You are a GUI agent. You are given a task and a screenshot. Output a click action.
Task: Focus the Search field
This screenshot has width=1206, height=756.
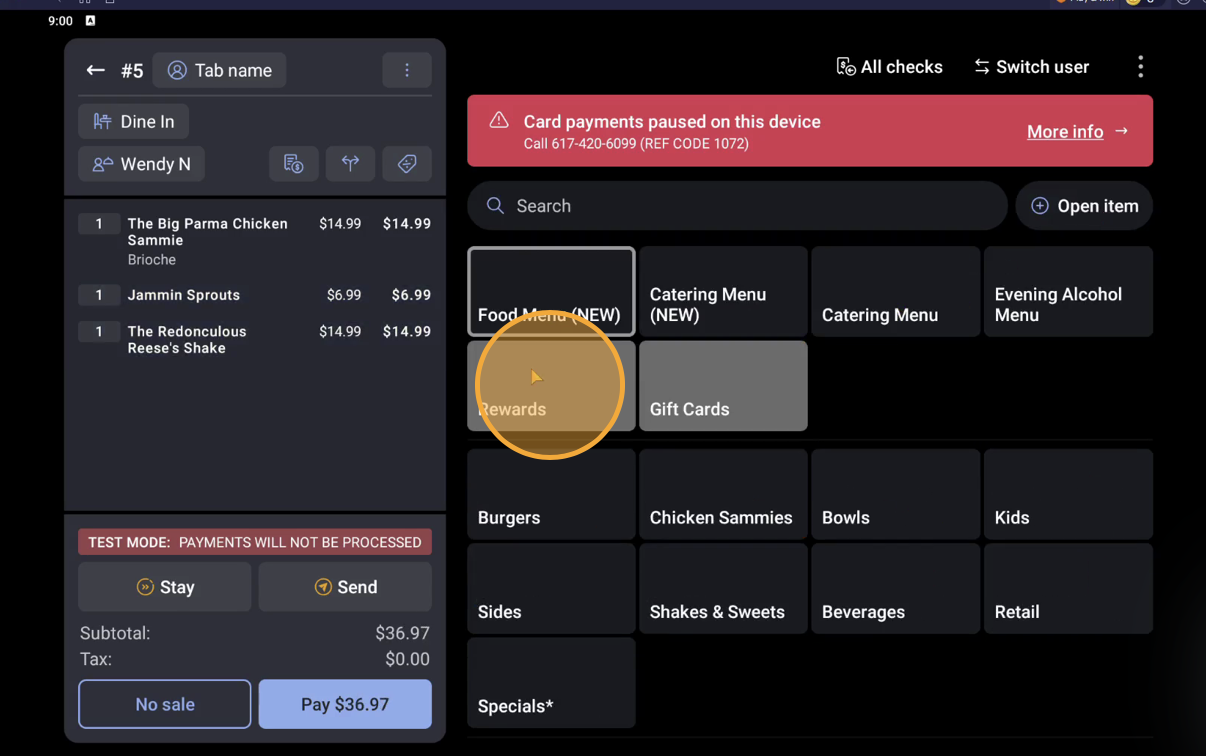[x=737, y=206]
